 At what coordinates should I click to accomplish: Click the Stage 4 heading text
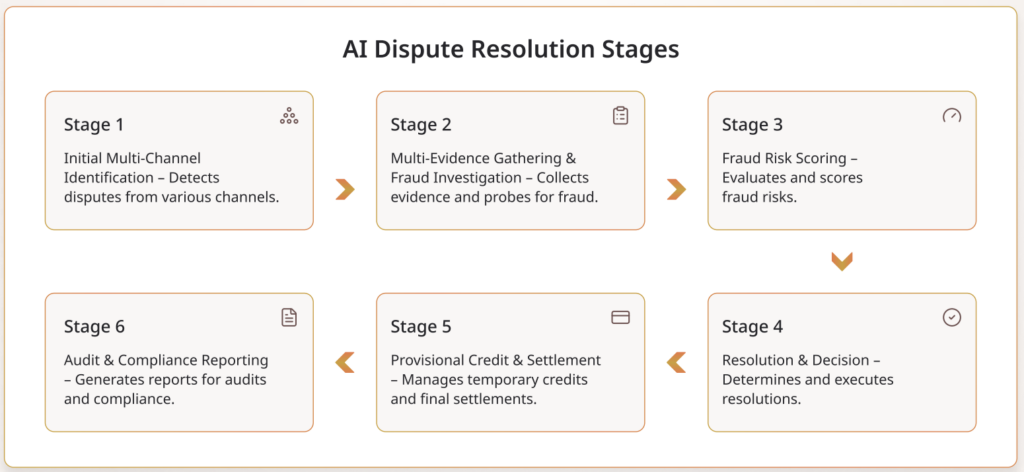point(752,326)
